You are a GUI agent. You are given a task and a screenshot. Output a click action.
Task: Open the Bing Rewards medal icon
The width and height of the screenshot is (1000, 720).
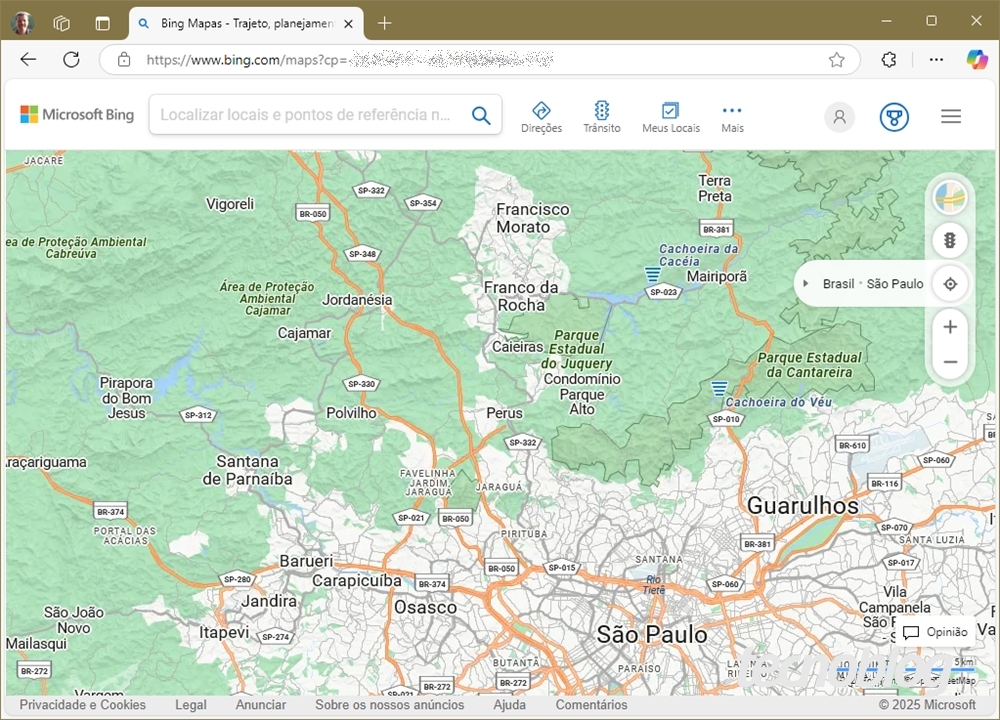click(894, 117)
